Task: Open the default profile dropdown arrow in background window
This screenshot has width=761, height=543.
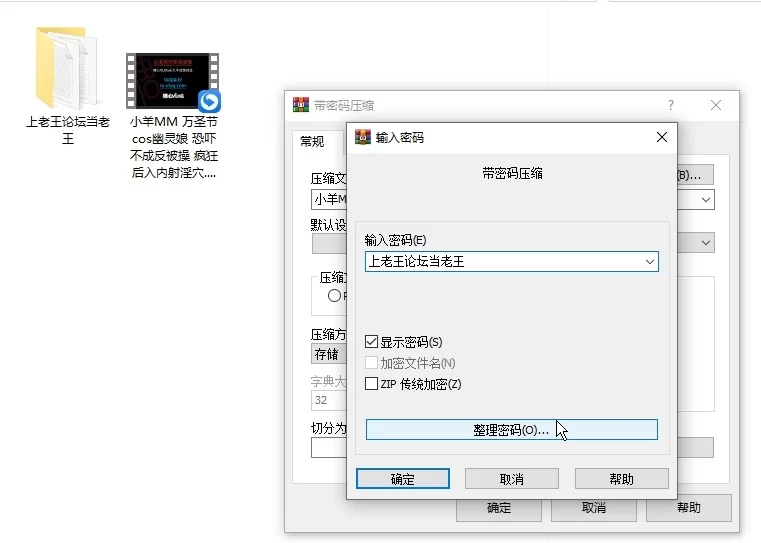Action: point(706,242)
